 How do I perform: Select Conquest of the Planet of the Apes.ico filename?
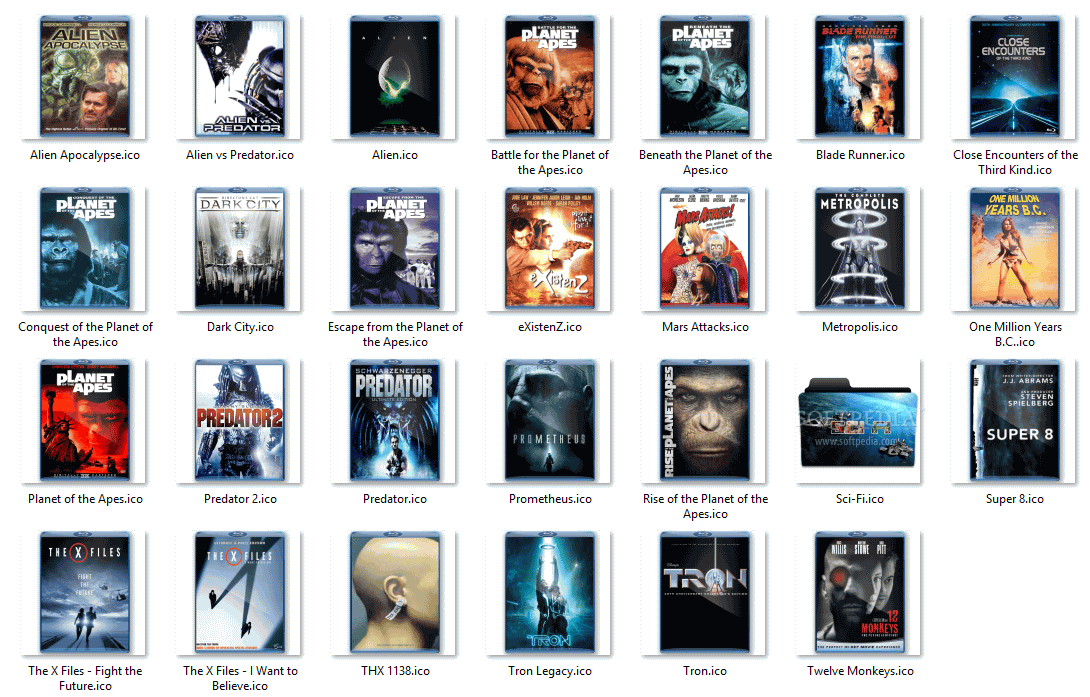click(x=85, y=334)
